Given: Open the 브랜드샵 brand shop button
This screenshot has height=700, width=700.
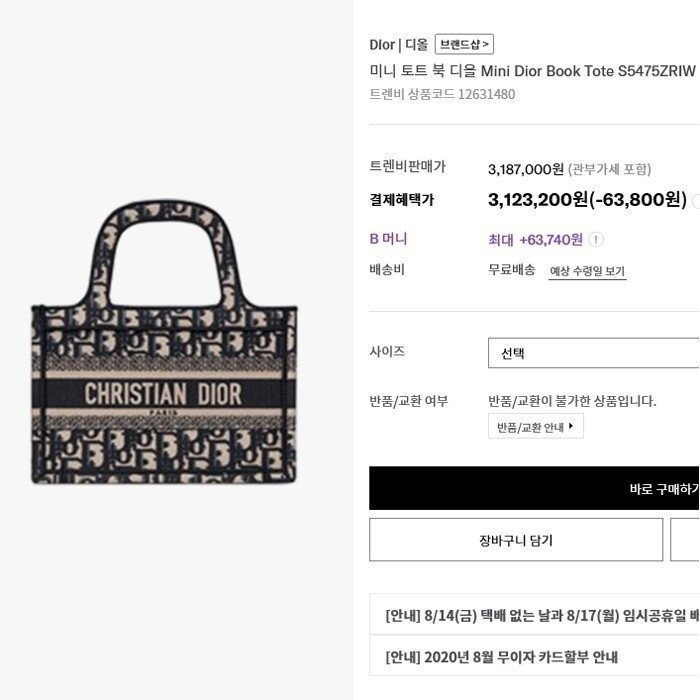Looking at the screenshot, I should point(464,44).
